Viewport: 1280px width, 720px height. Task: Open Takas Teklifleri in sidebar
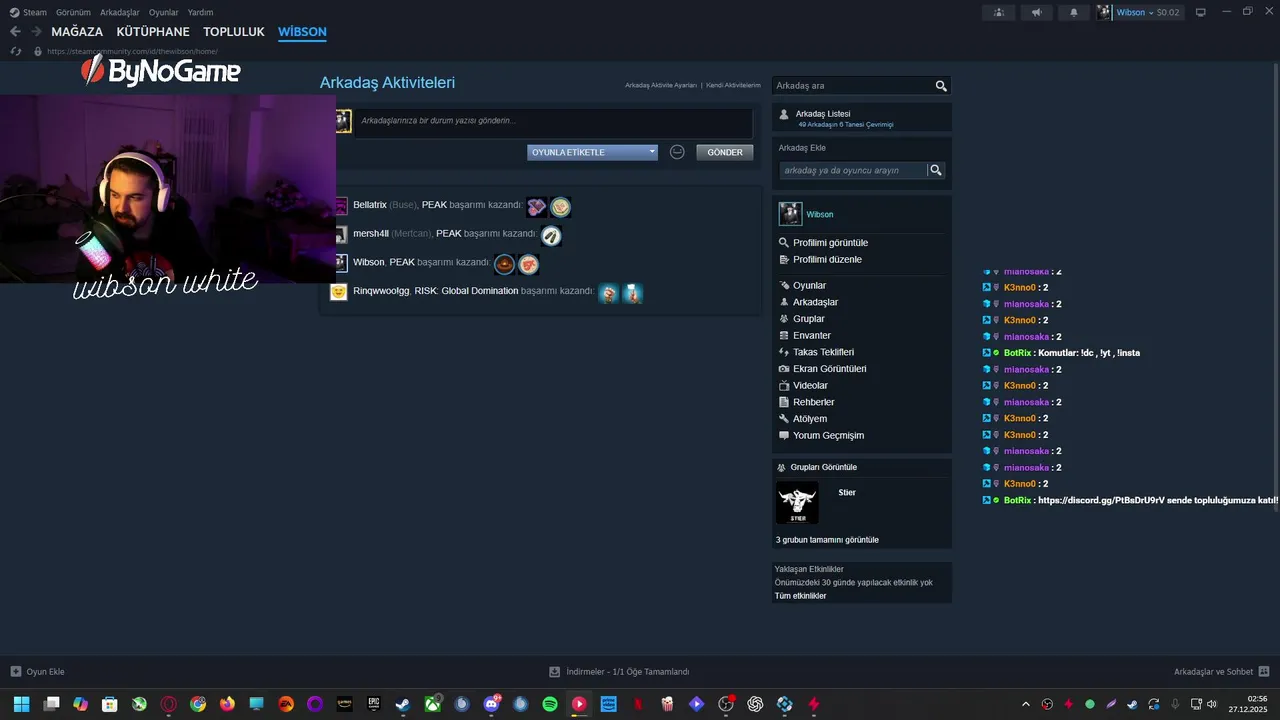pyautogui.click(x=823, y=353)
